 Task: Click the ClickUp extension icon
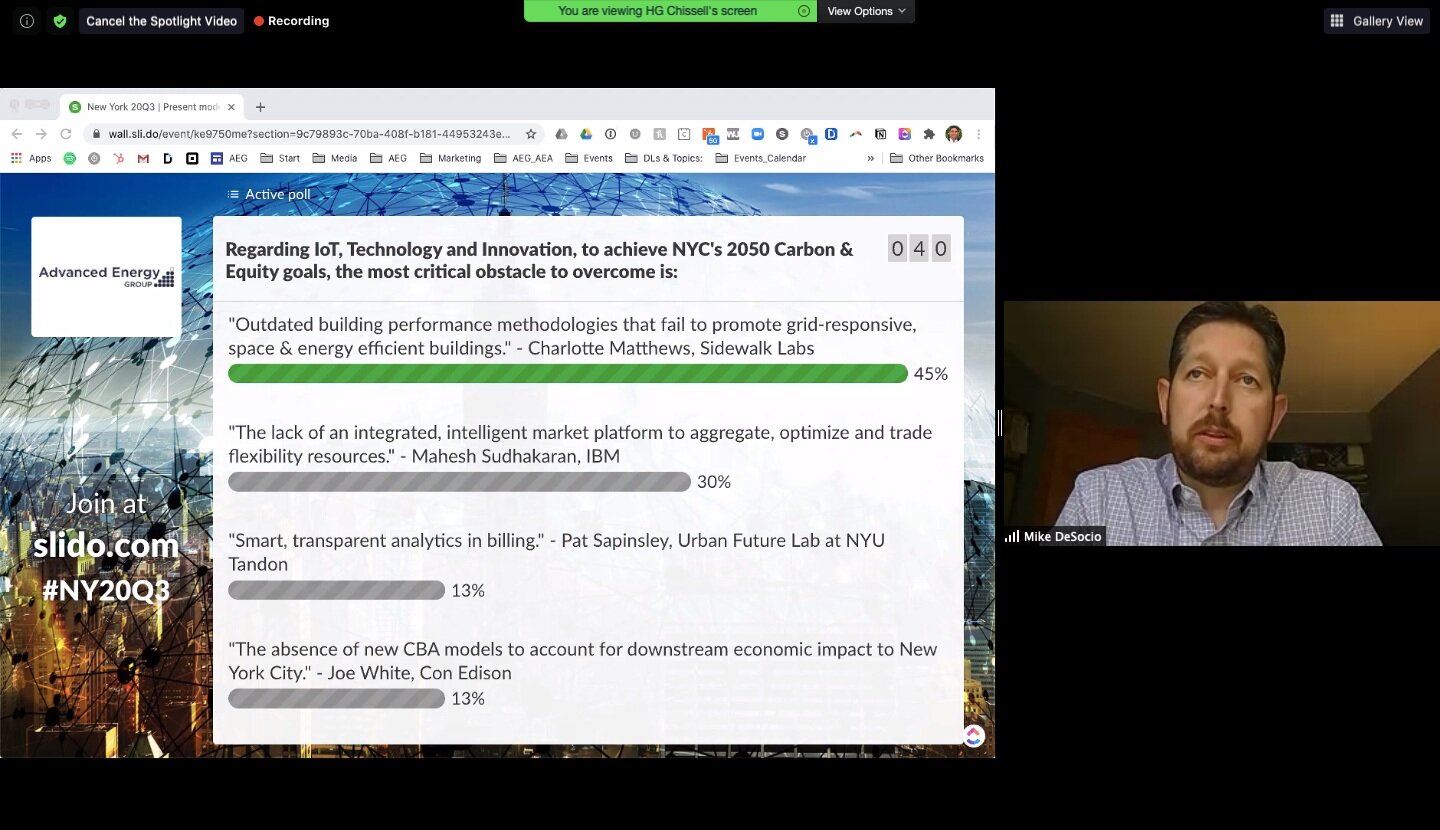pyautogui.click(x=904, y=134)
